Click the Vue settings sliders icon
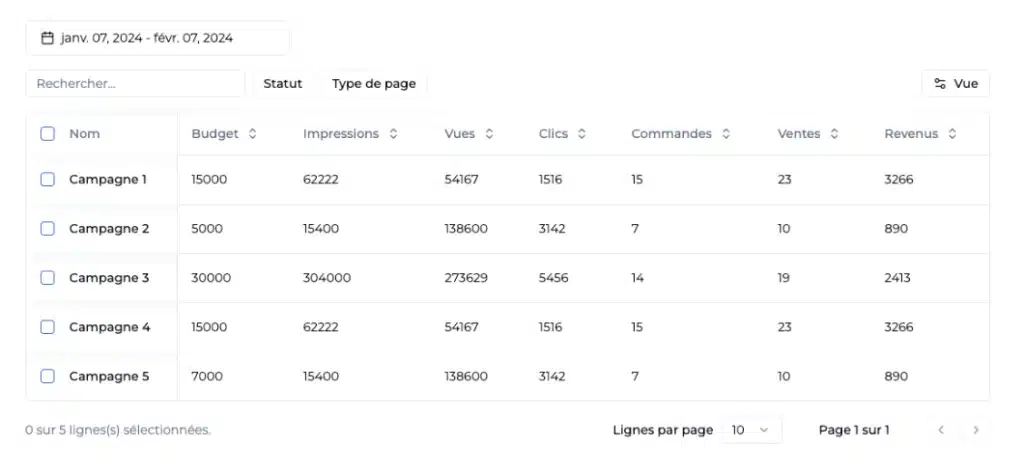This screenshot has width=1024, height=475. (x=940, y=84)
